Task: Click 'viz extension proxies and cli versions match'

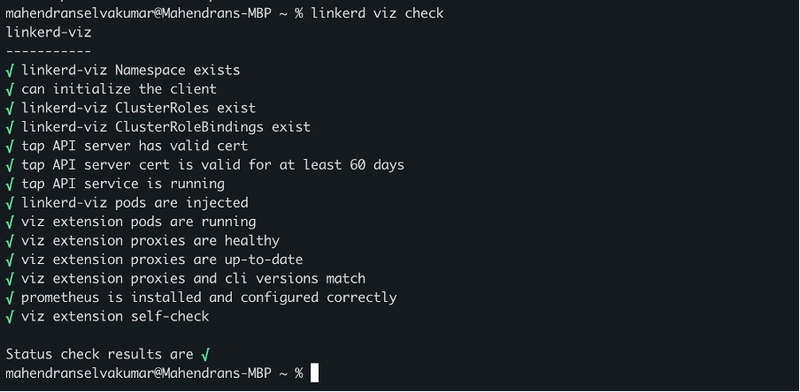Action: coord(193,279)
